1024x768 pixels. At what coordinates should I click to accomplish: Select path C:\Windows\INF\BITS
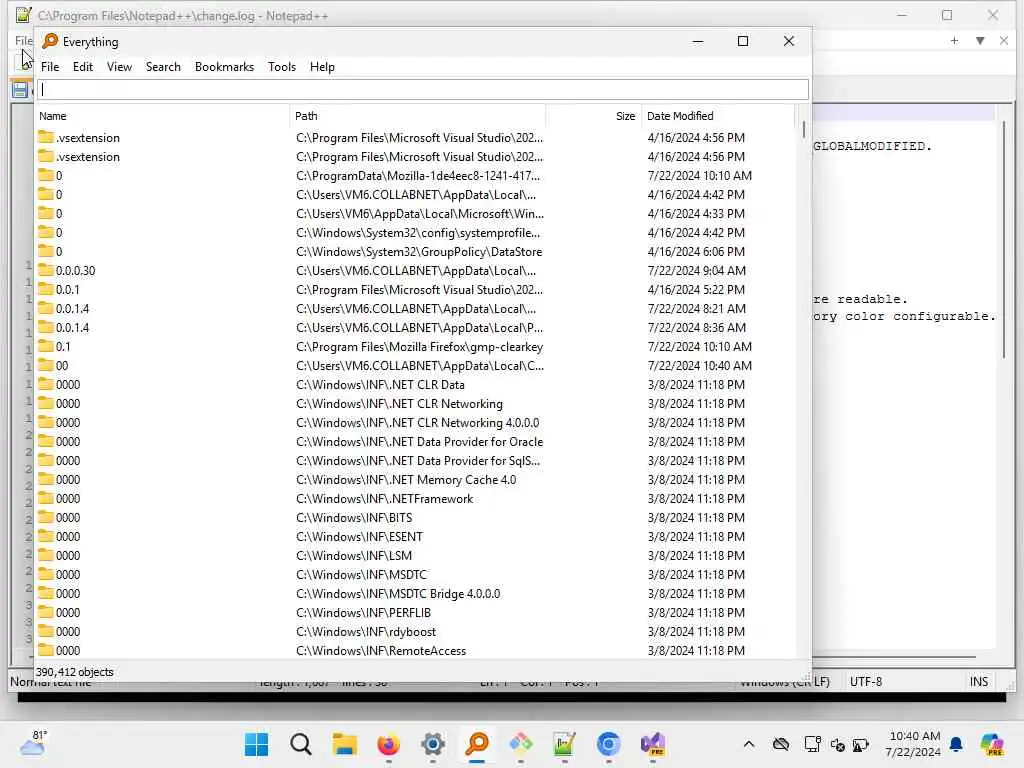tap(354, 517)
